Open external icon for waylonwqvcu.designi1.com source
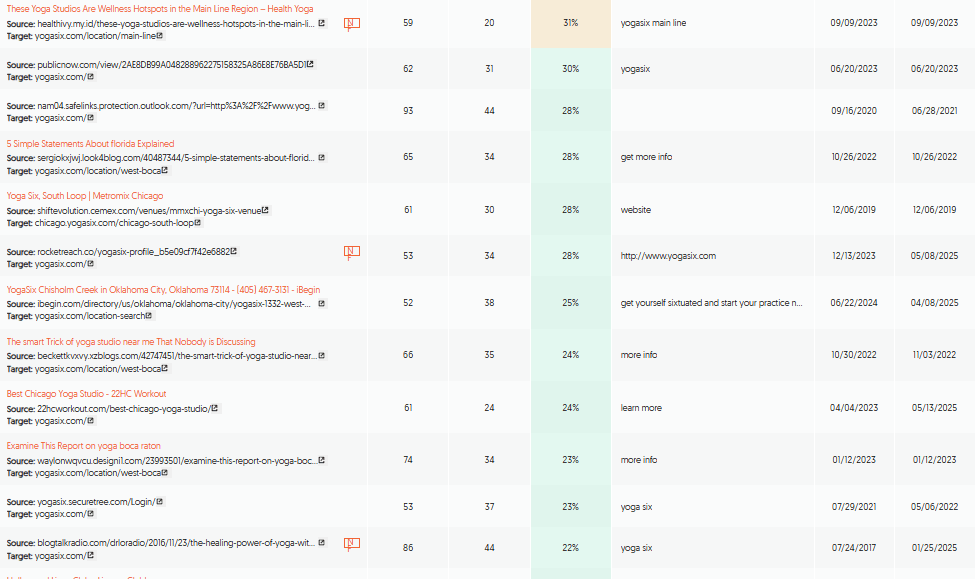Screen dimensions: 976x579 [x=322, y=460]
